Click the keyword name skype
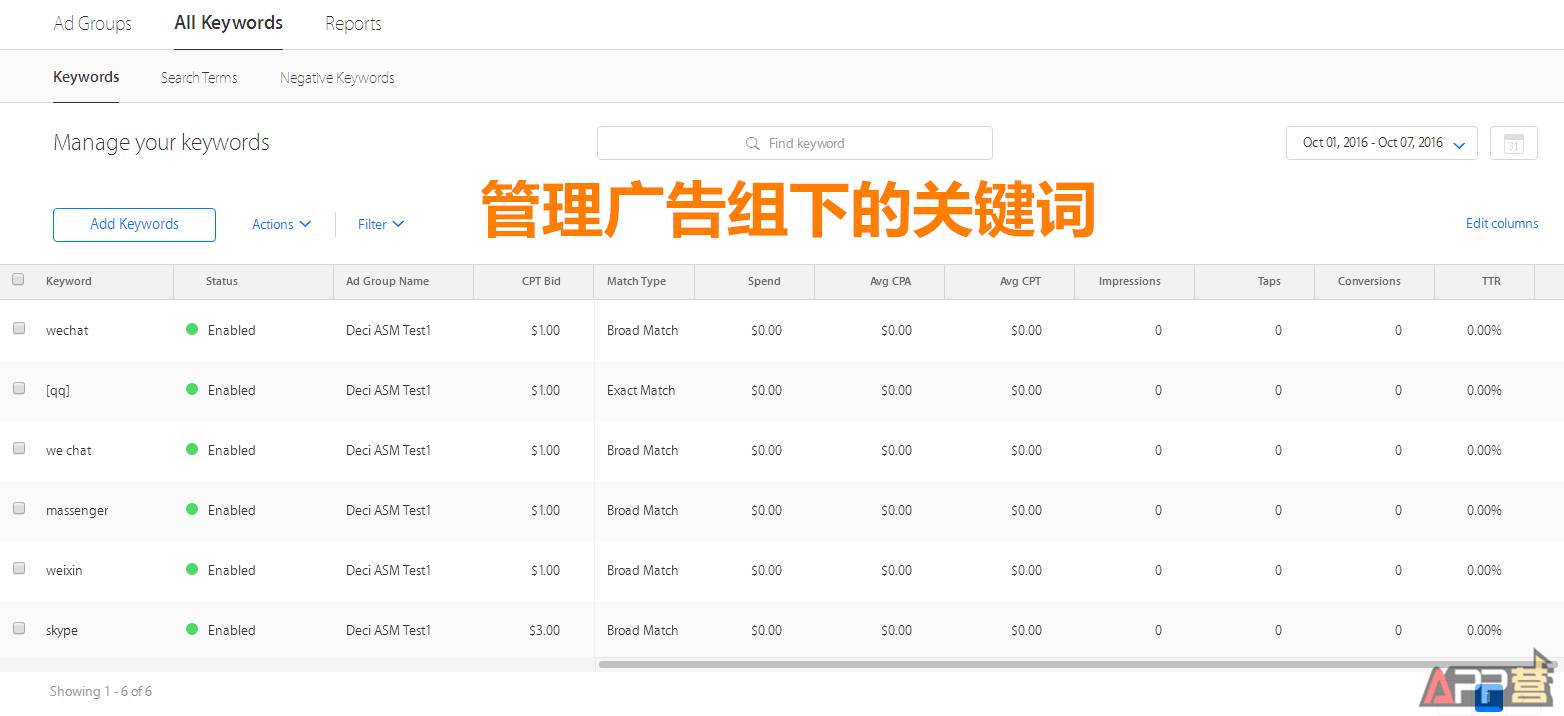1564x716 pixels. tap(61, 630)
